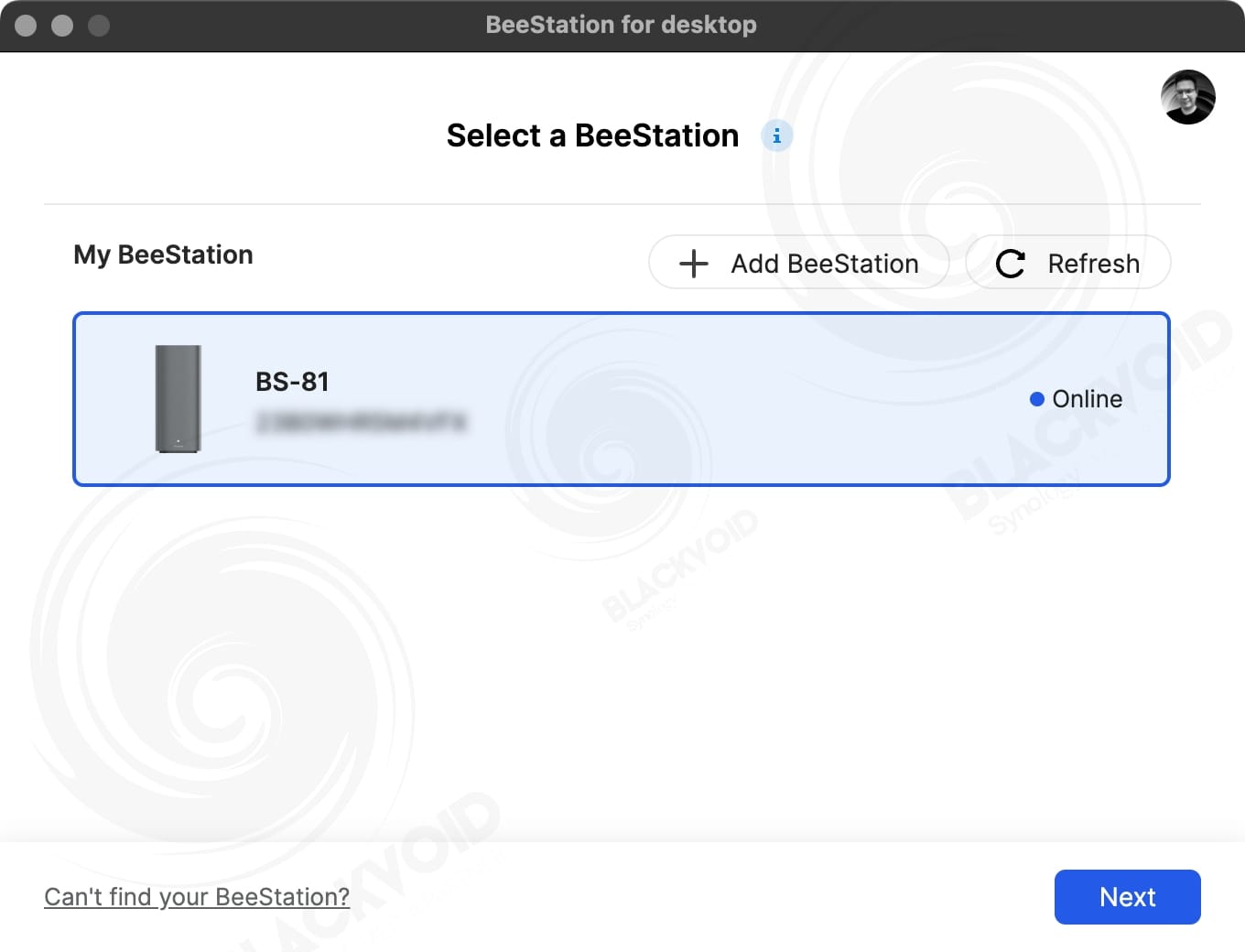Open the "Can't find your BeeStation?" link
Screen dimensions: 1245x952
(x=197, y=897)
